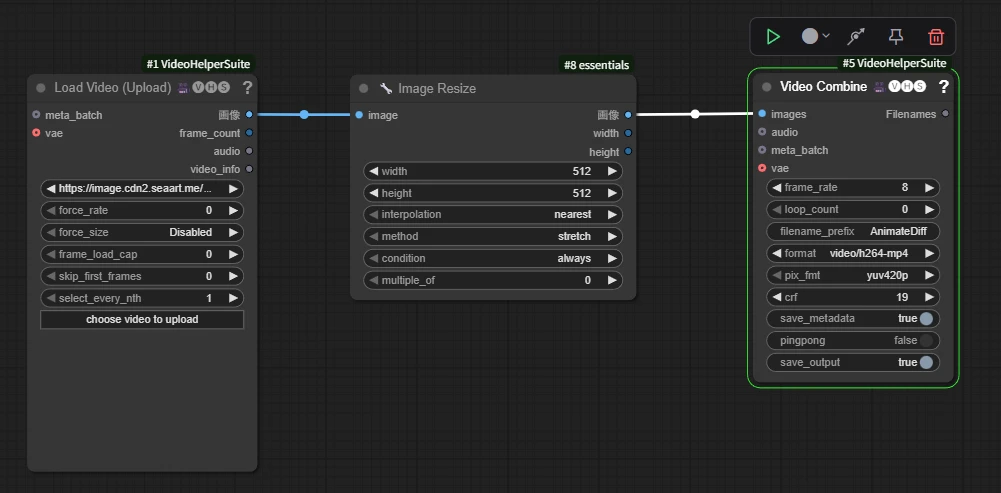Screen dimensions: 1001x493
Task: Delete the node with the red trash icon
Action: click(x=936, y=37)
